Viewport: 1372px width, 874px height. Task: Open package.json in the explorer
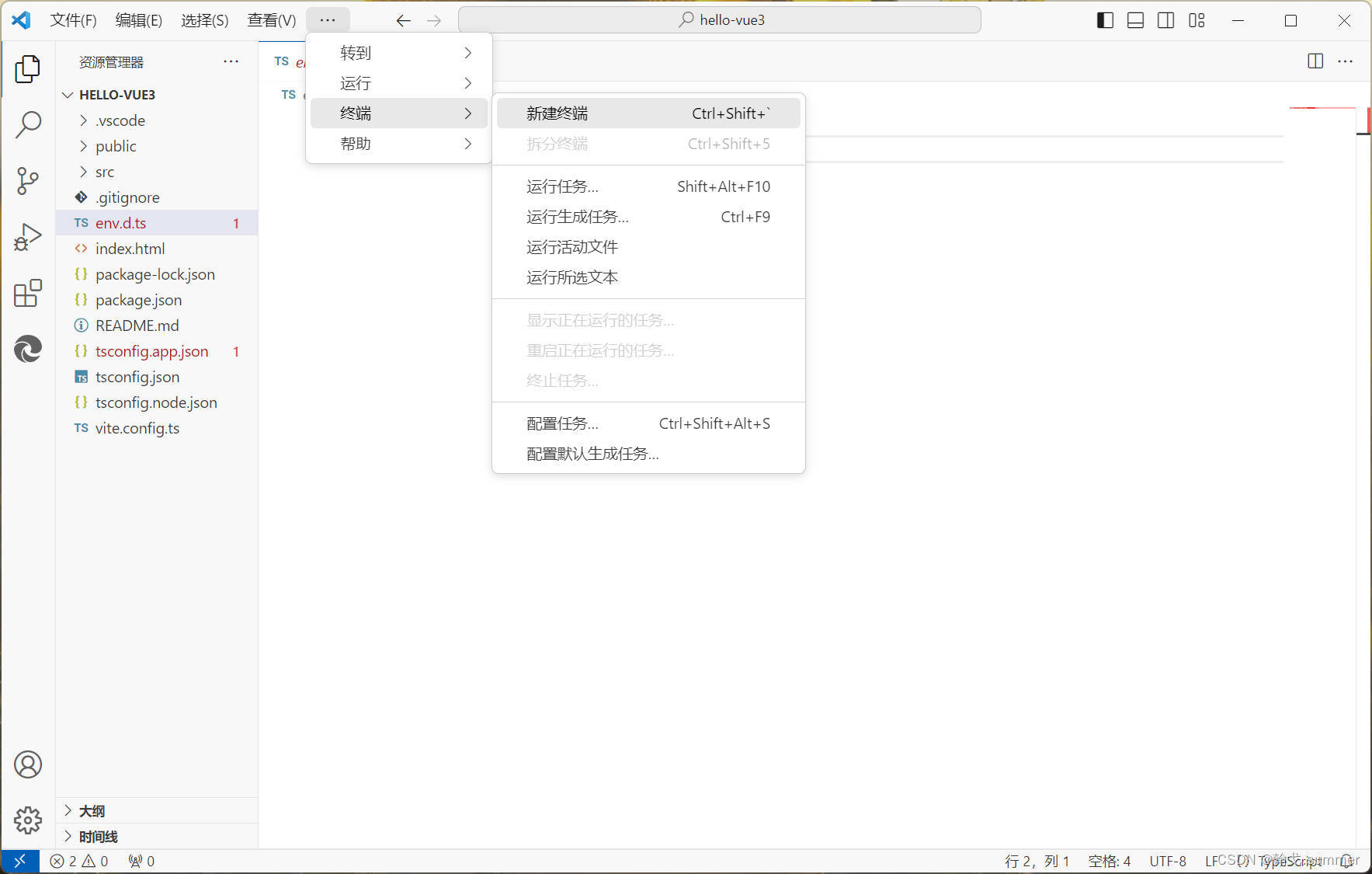click(138, 300)
